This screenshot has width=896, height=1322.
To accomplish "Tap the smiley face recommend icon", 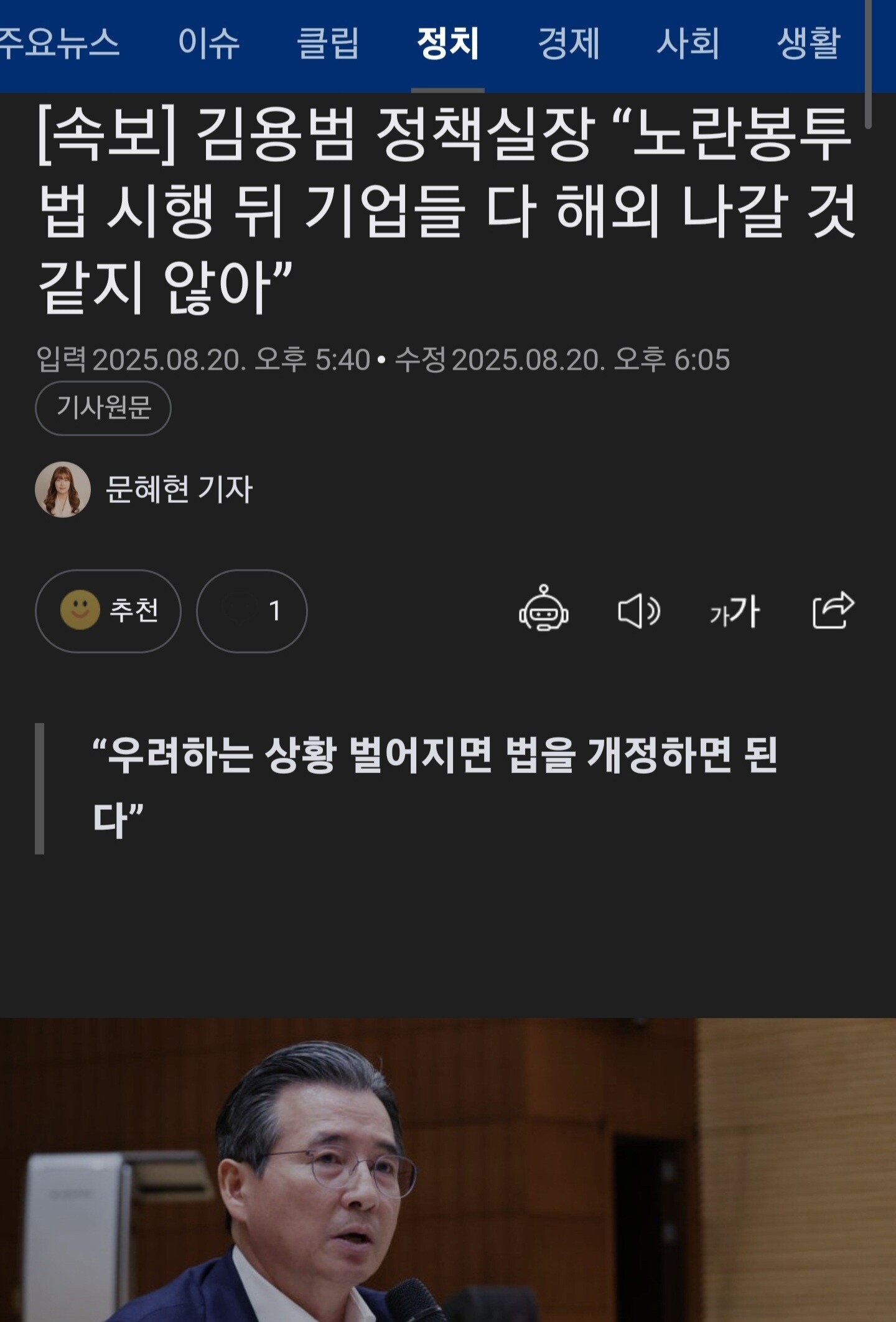I will (80, 609).
